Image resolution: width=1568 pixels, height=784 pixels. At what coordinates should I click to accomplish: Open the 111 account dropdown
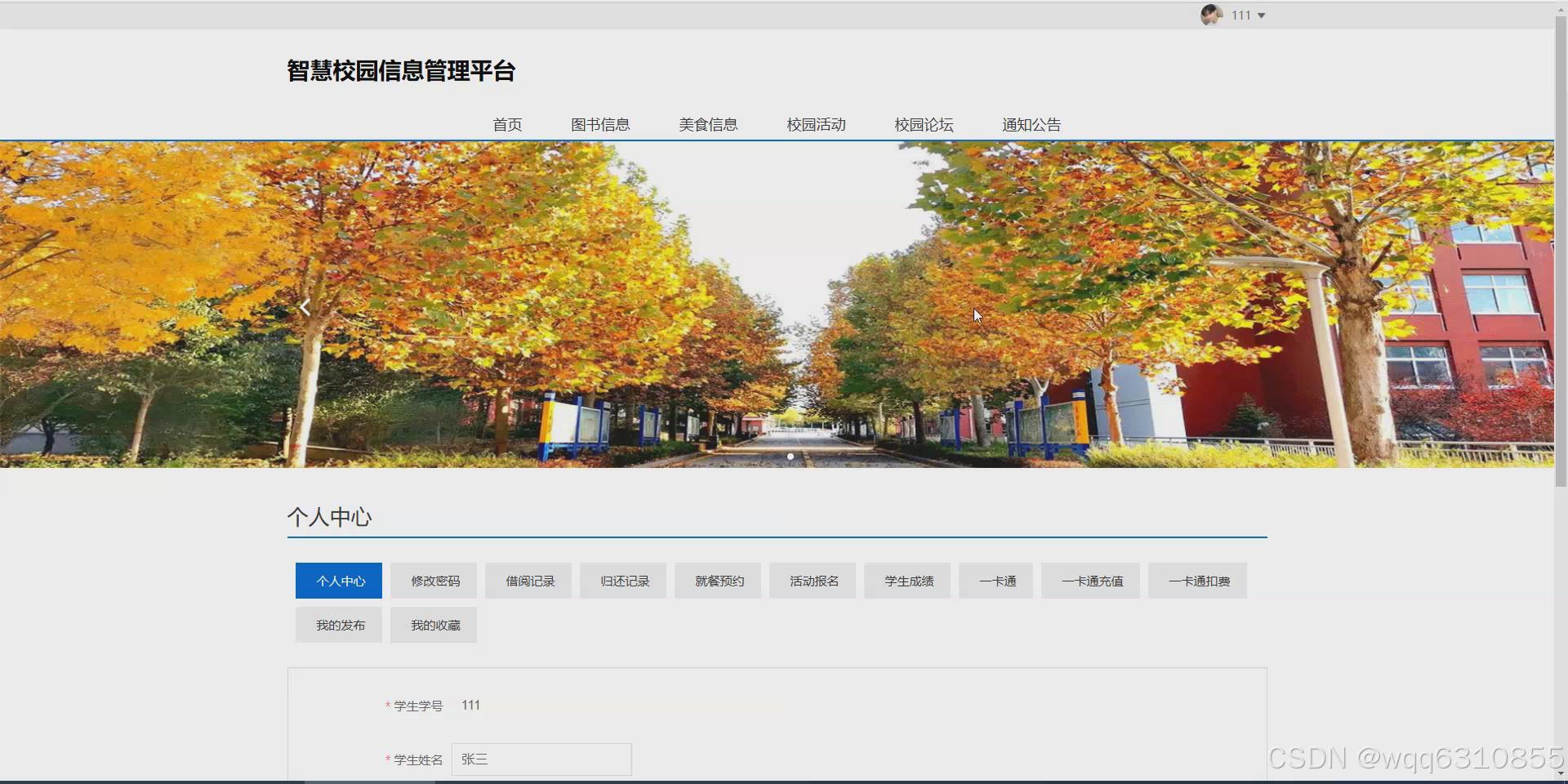point(1241,15)
